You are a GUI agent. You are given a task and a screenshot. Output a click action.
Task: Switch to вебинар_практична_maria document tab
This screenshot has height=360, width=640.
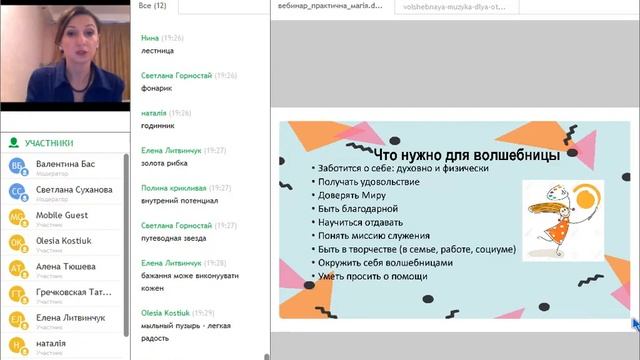[x=330, y=6]
